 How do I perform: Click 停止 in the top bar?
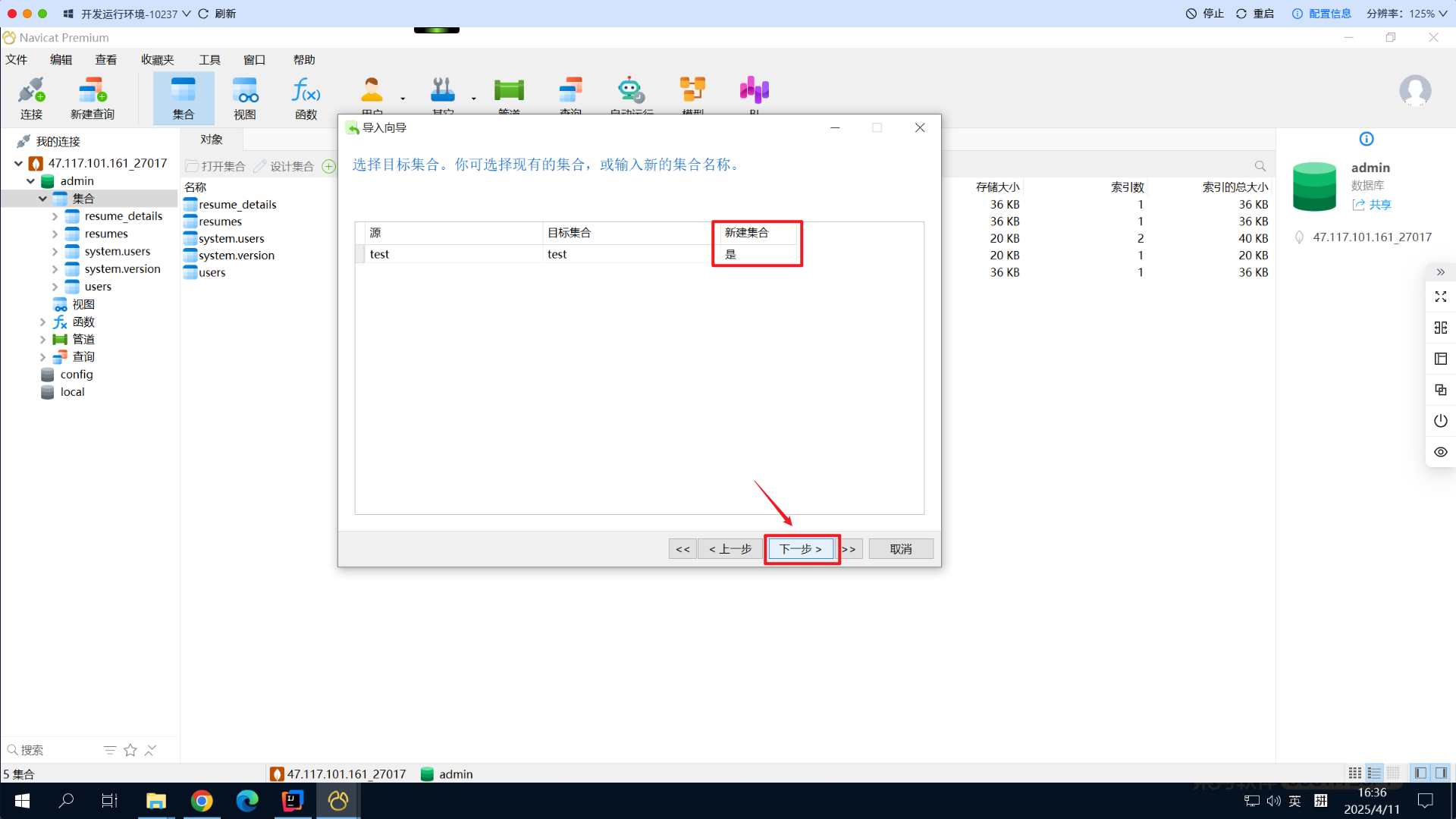(x=1205, y=14)
